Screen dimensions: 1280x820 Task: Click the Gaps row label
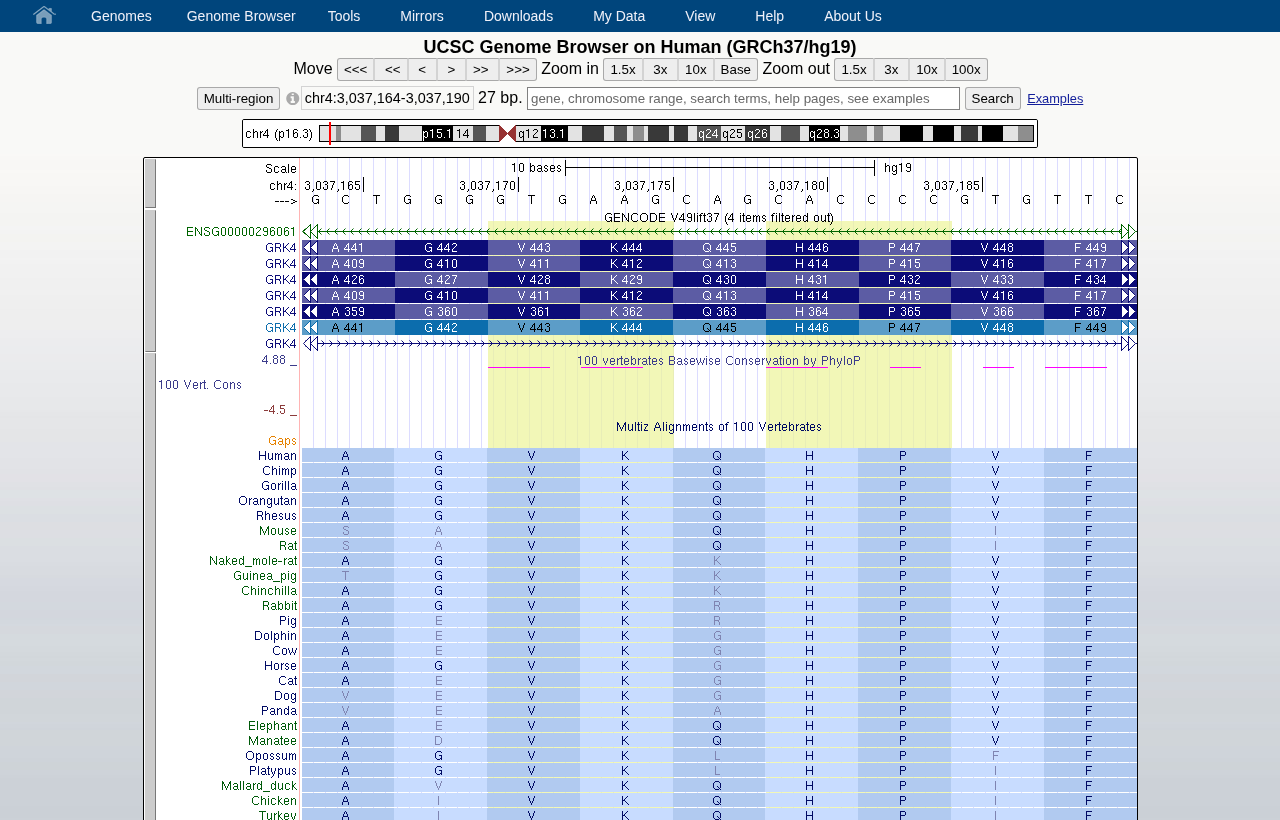tap(283, 441)
